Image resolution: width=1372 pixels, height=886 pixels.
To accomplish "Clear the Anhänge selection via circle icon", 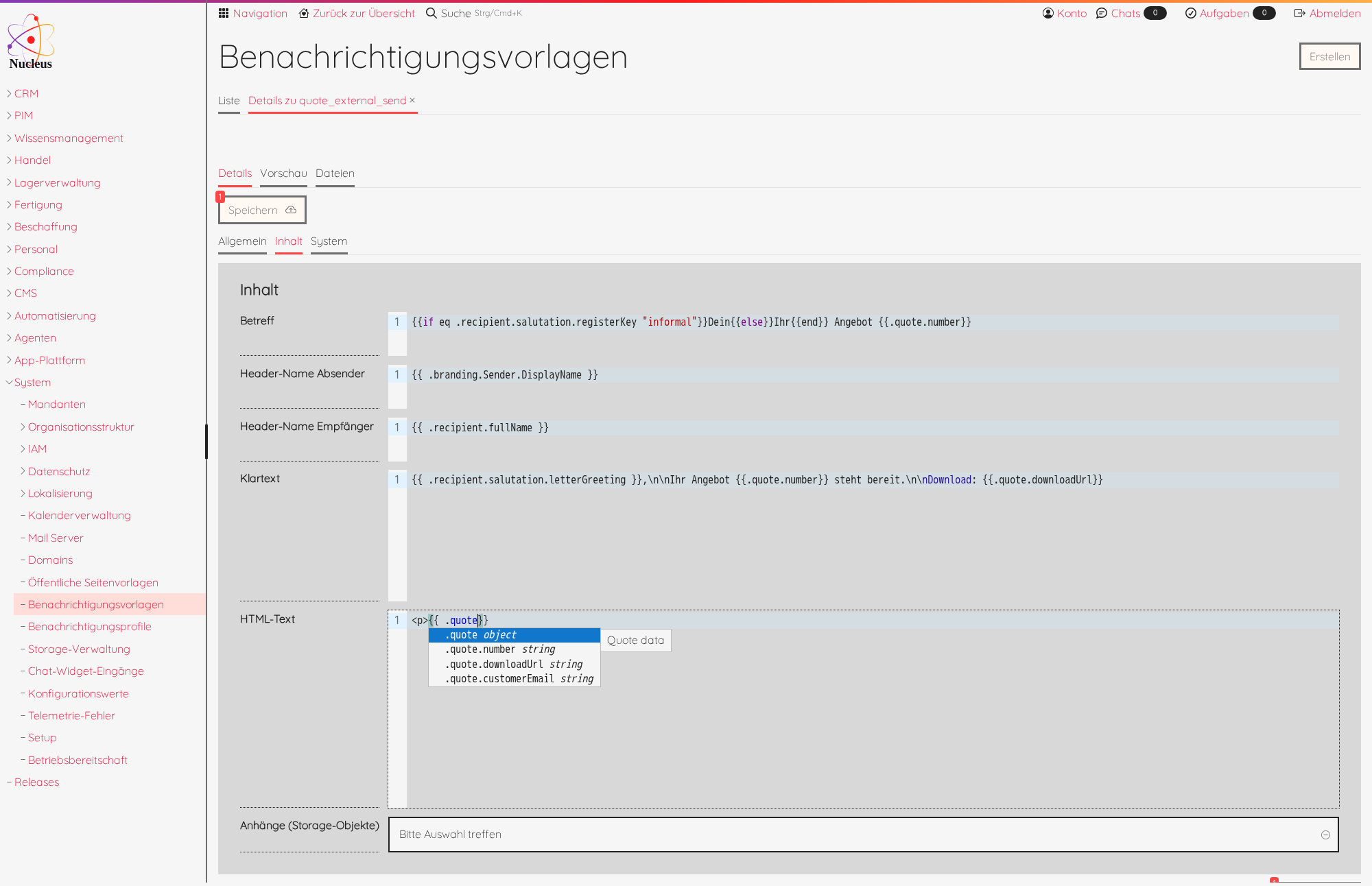I will click(1325, 835).
